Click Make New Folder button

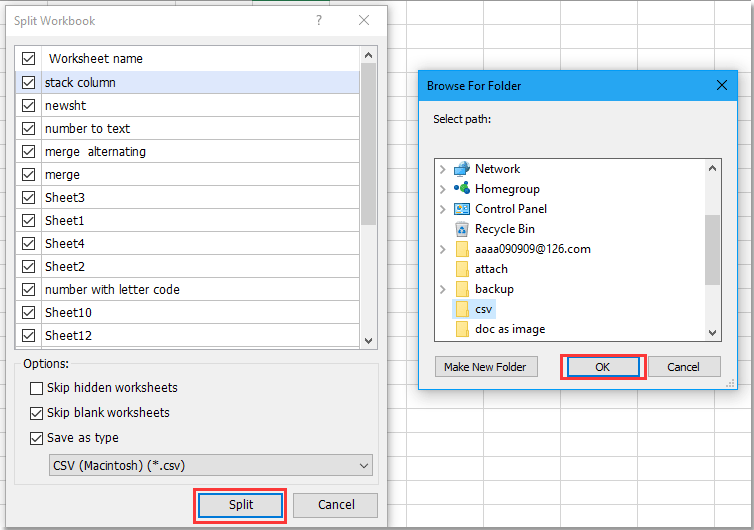point(485,367)
